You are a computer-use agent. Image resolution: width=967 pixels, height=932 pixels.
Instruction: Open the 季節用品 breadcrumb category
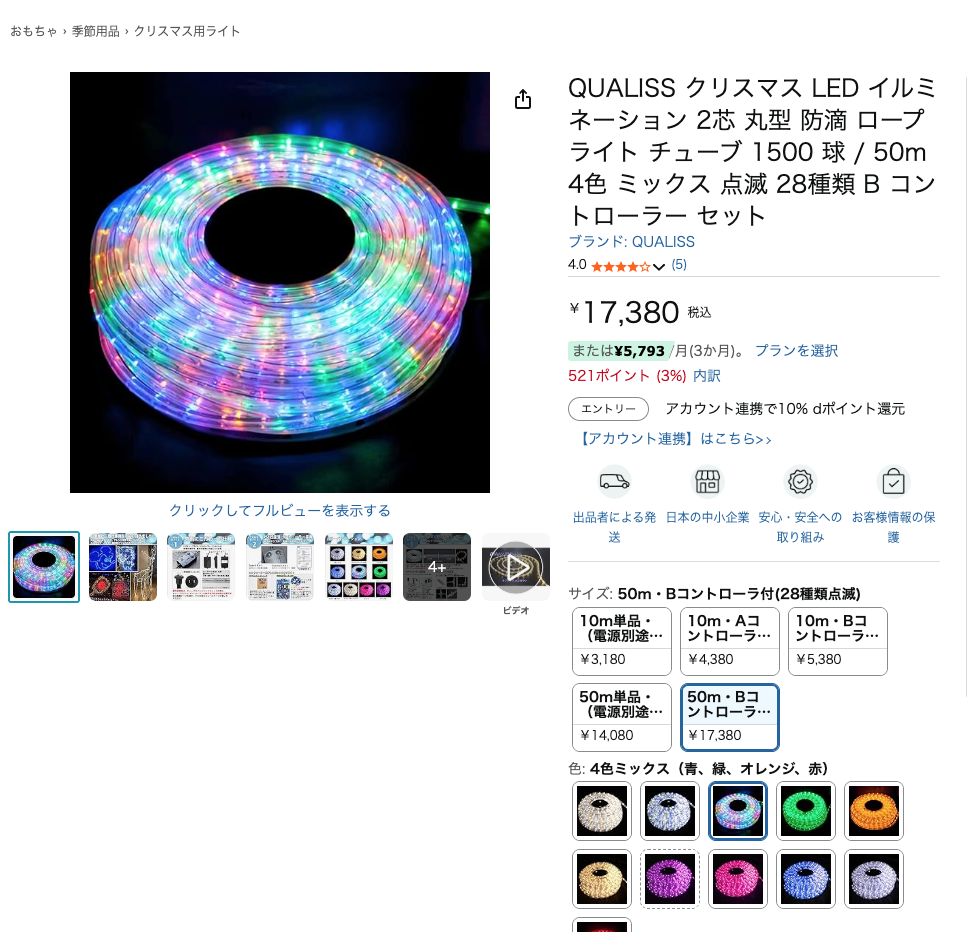click(96, 31)
